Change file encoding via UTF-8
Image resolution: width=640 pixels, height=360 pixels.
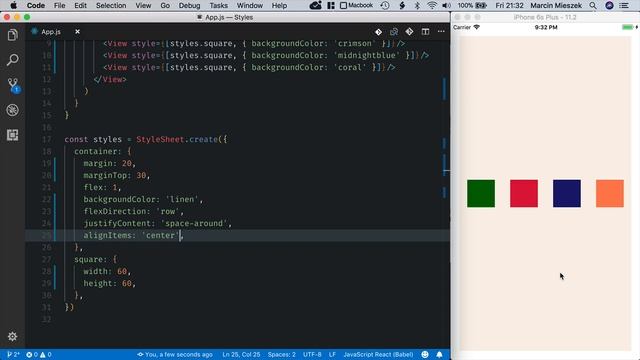(x=312, y=354)
